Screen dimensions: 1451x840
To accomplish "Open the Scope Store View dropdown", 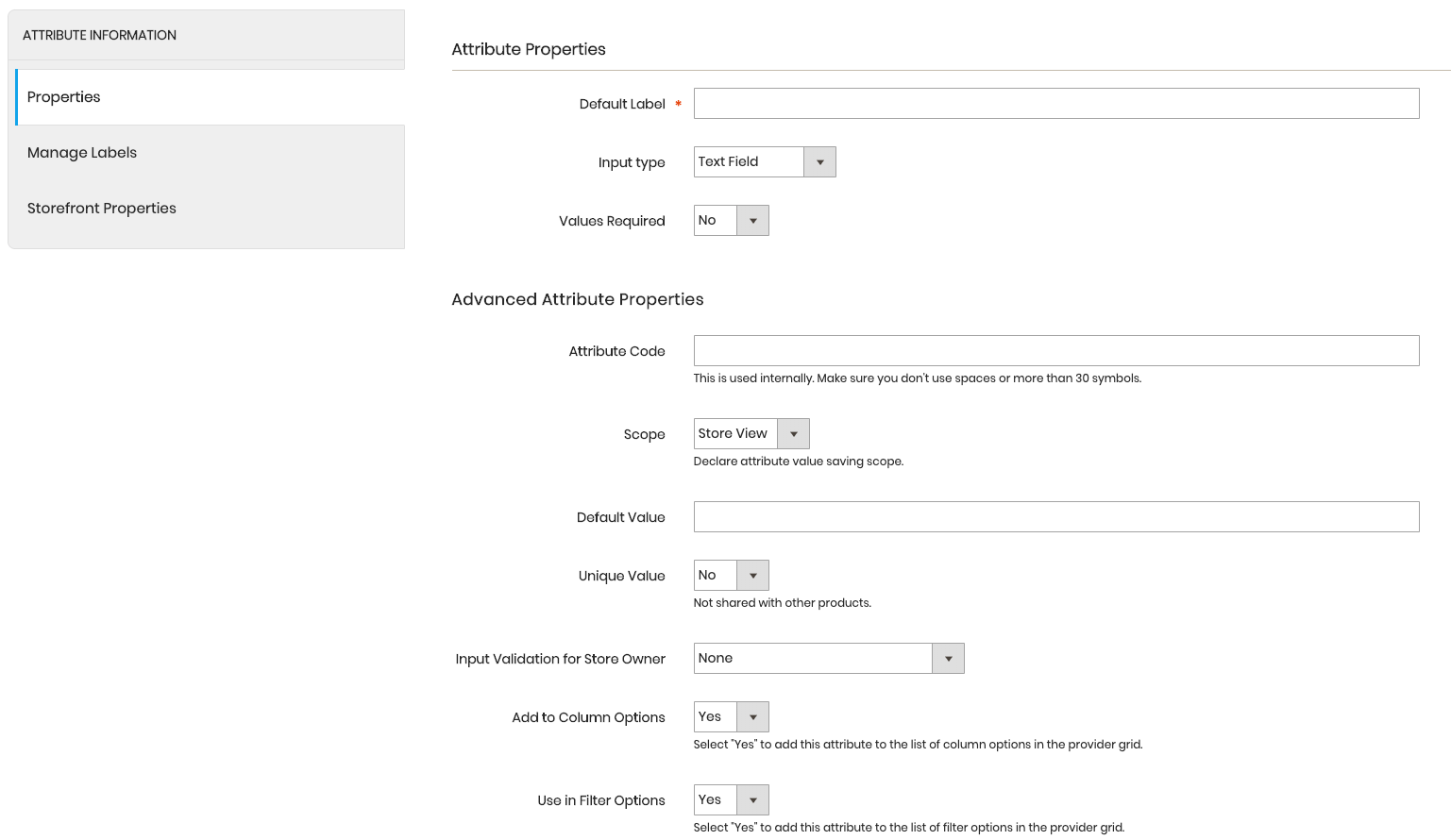I will 751,434.
